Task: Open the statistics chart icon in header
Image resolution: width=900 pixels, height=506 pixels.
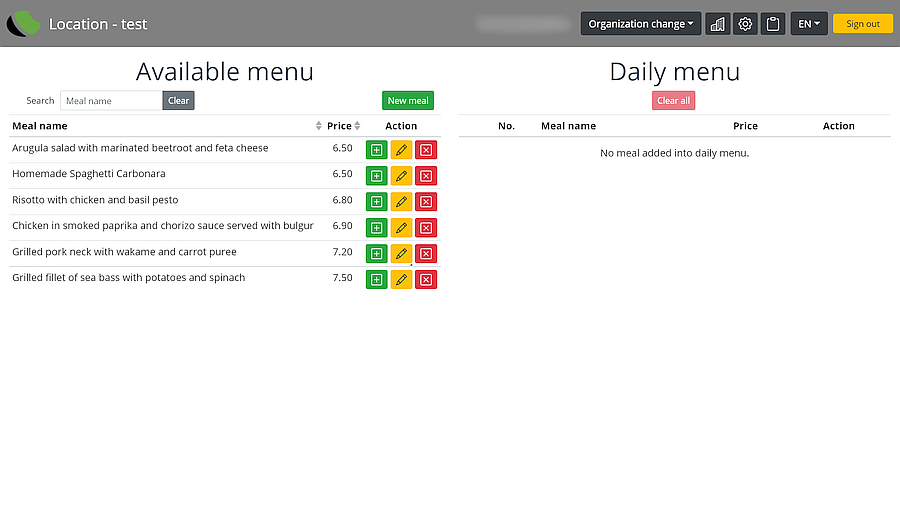Action: [717, 24]
